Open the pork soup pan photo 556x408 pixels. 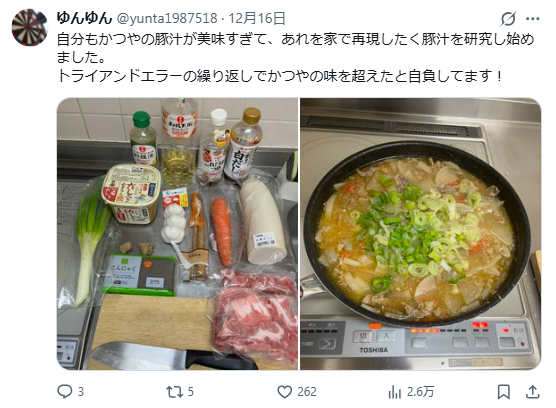pyautogui.click(x=421, y=234)
